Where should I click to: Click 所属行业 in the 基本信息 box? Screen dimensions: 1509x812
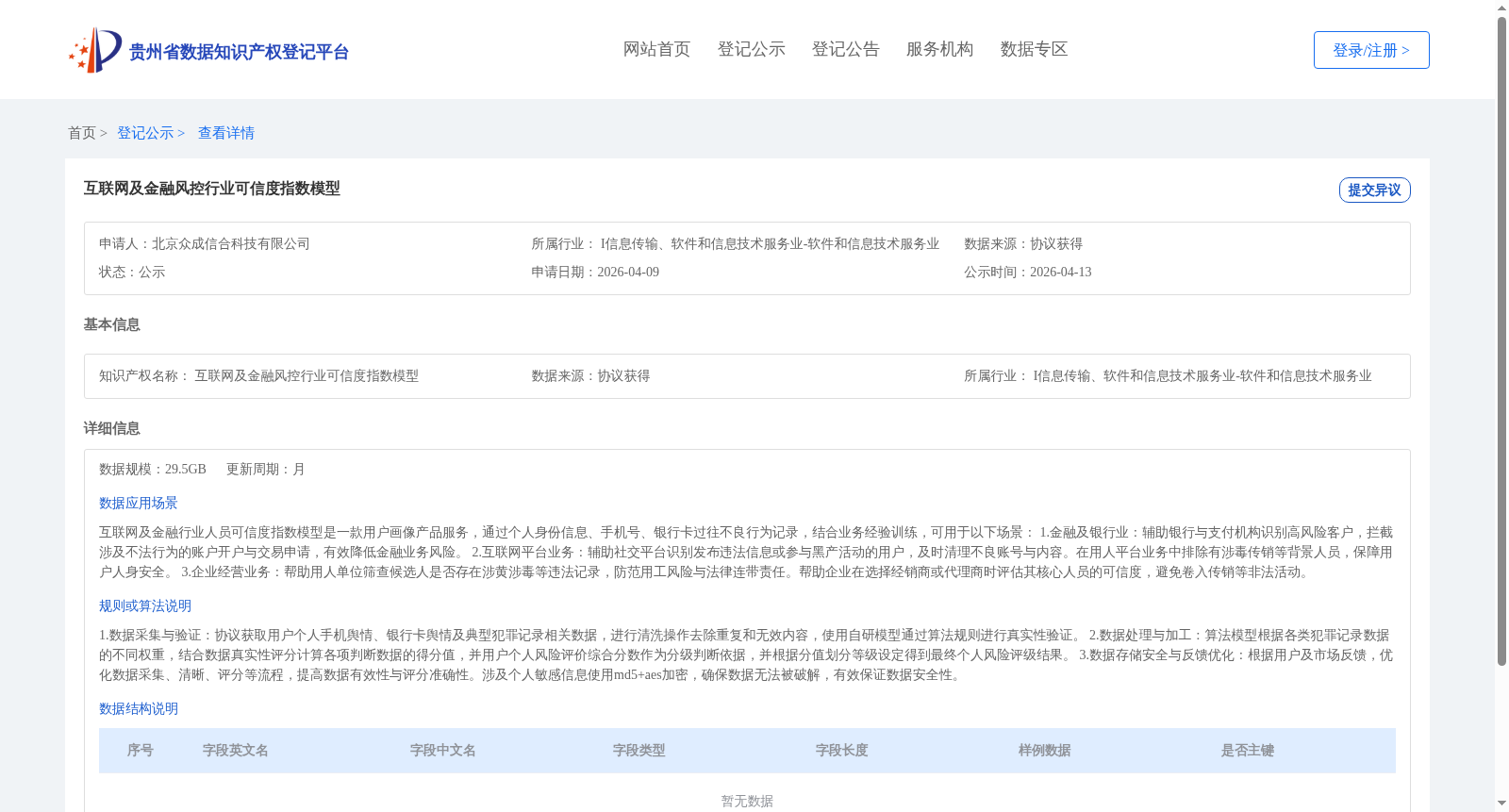point(1168,375)
